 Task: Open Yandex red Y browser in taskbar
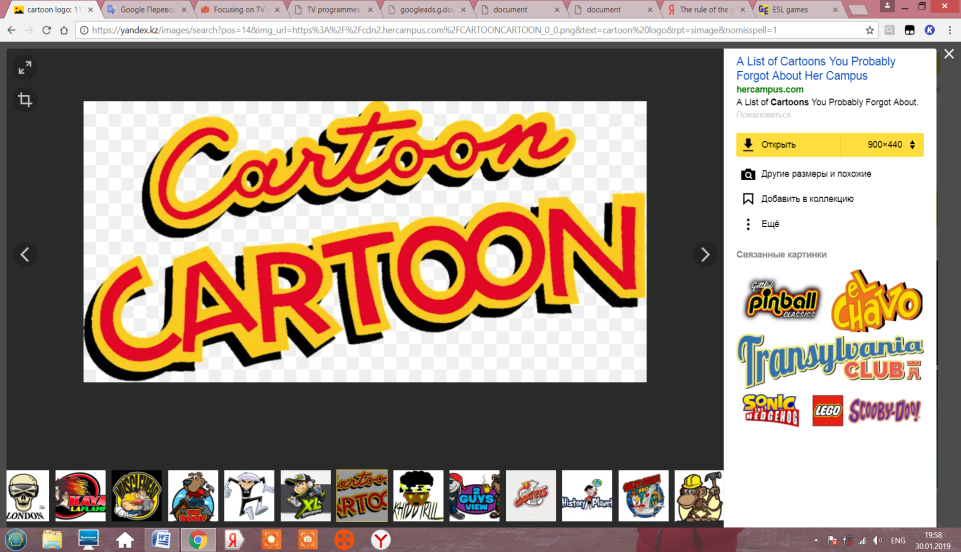click(x=381, y=540)
